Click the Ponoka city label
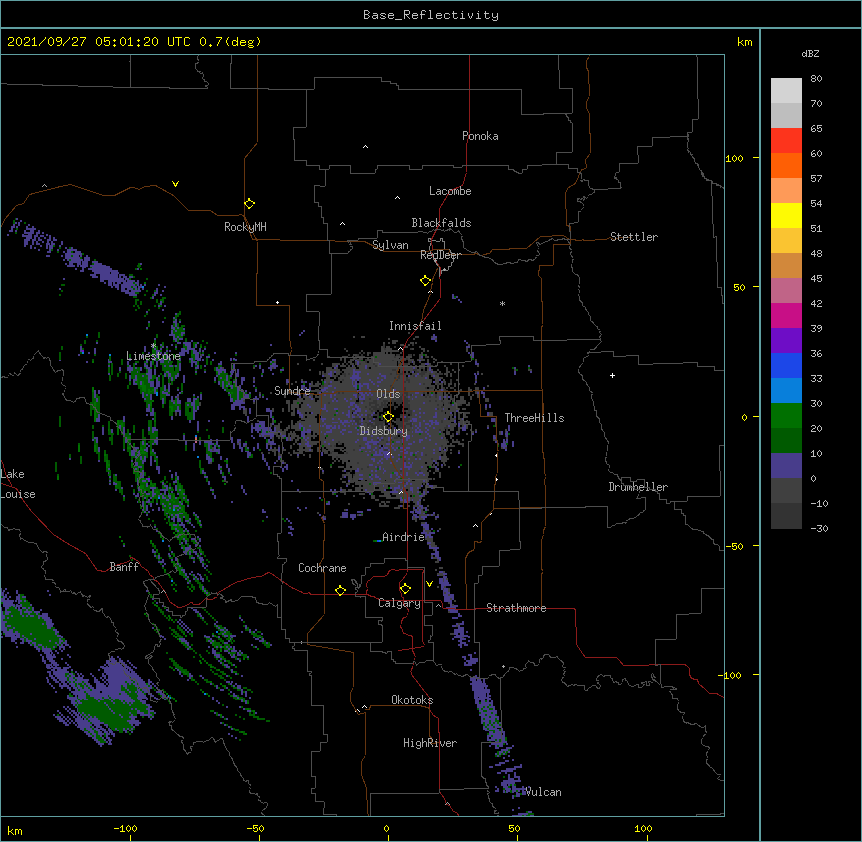Screen dimensions: 862x842 point(480,136)
